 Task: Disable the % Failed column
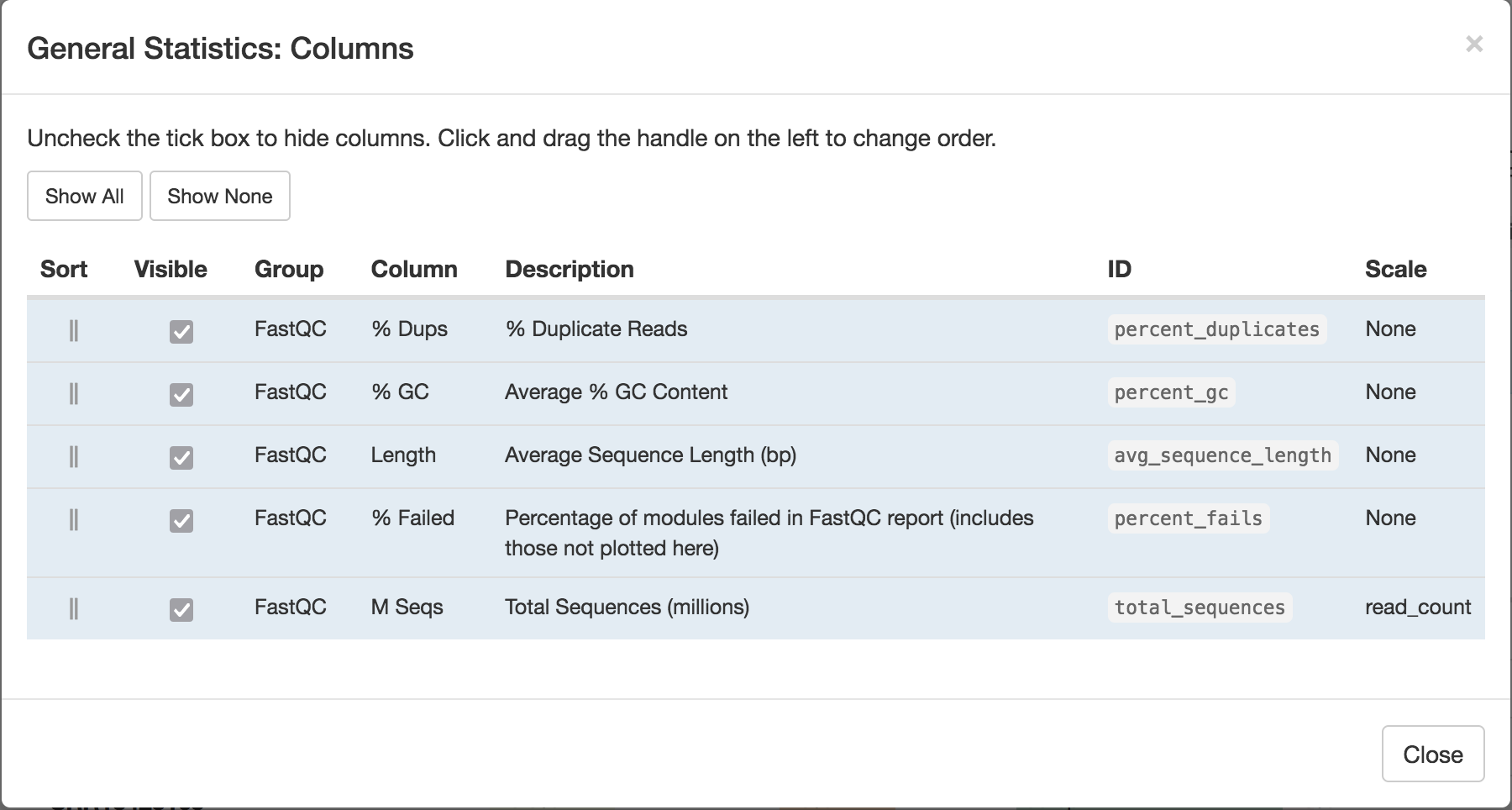pyautogui.click(x=181, y=520)
